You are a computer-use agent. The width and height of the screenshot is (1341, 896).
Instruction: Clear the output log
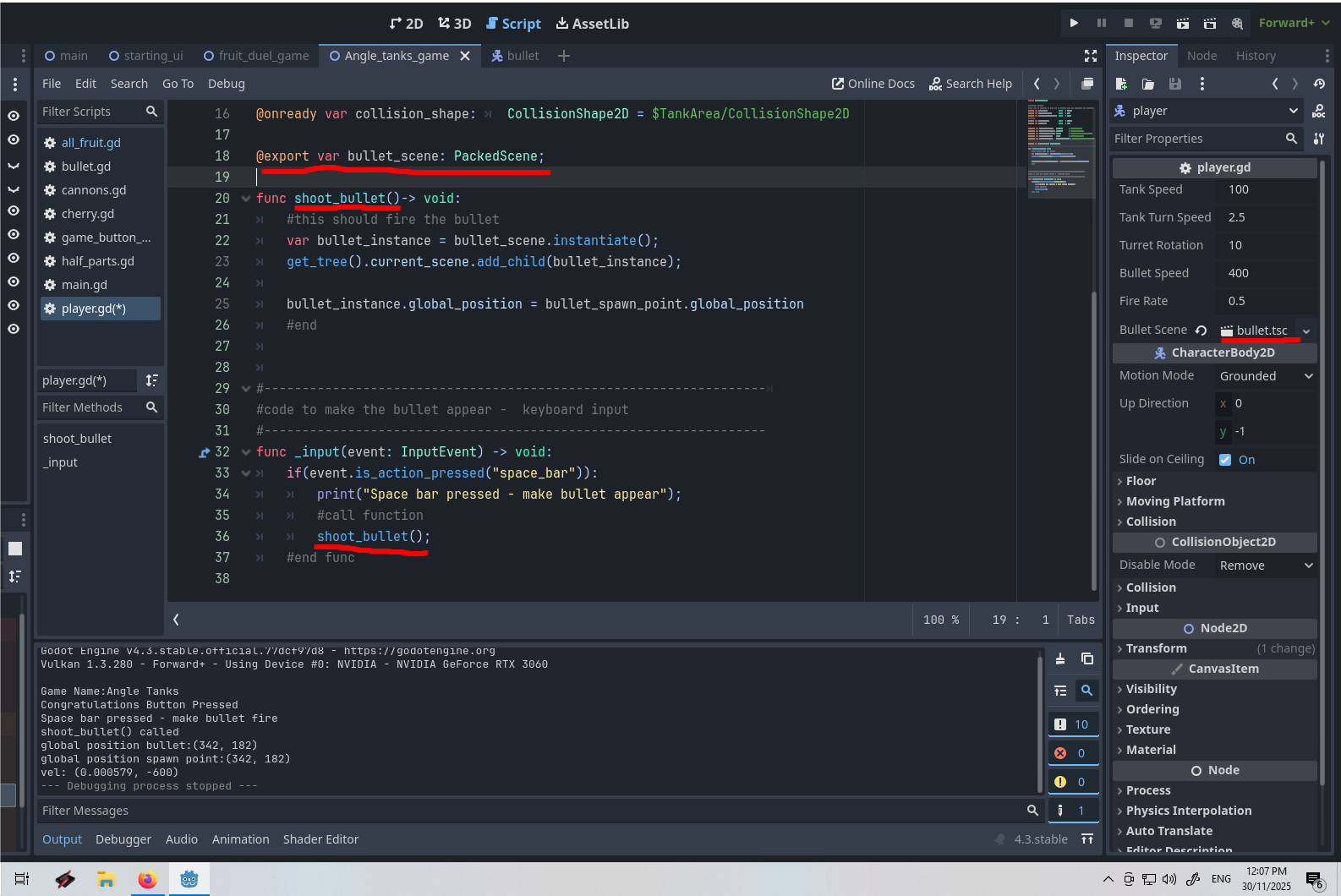[x=1060, y=659]
